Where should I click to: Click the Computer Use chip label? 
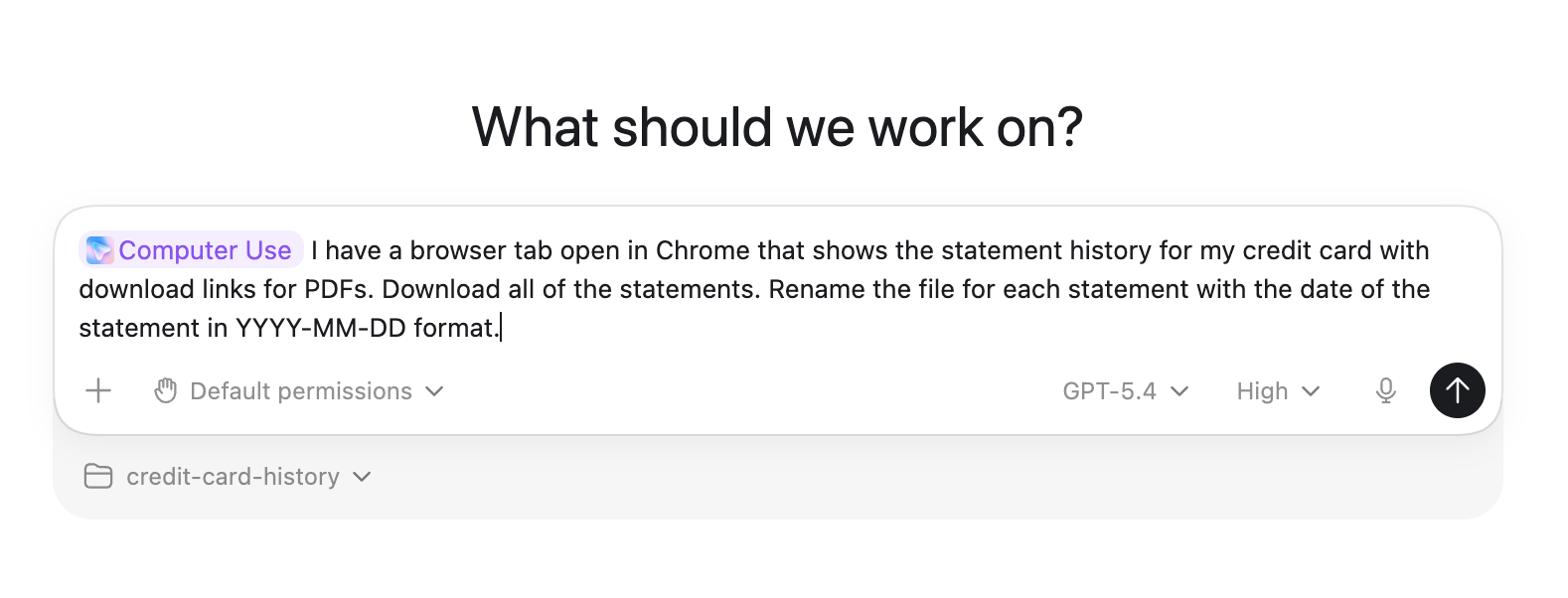tap(205, 250)
